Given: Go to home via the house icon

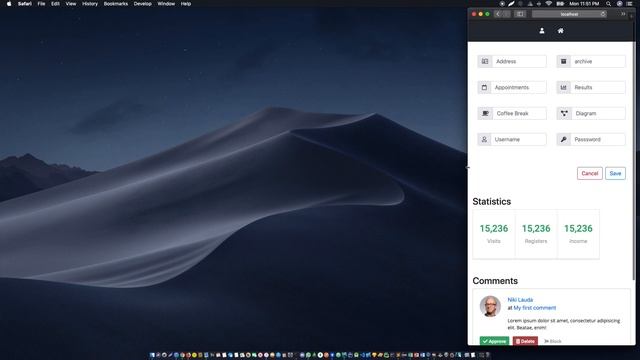Looking at the screenshot, I should pos(560,31).
